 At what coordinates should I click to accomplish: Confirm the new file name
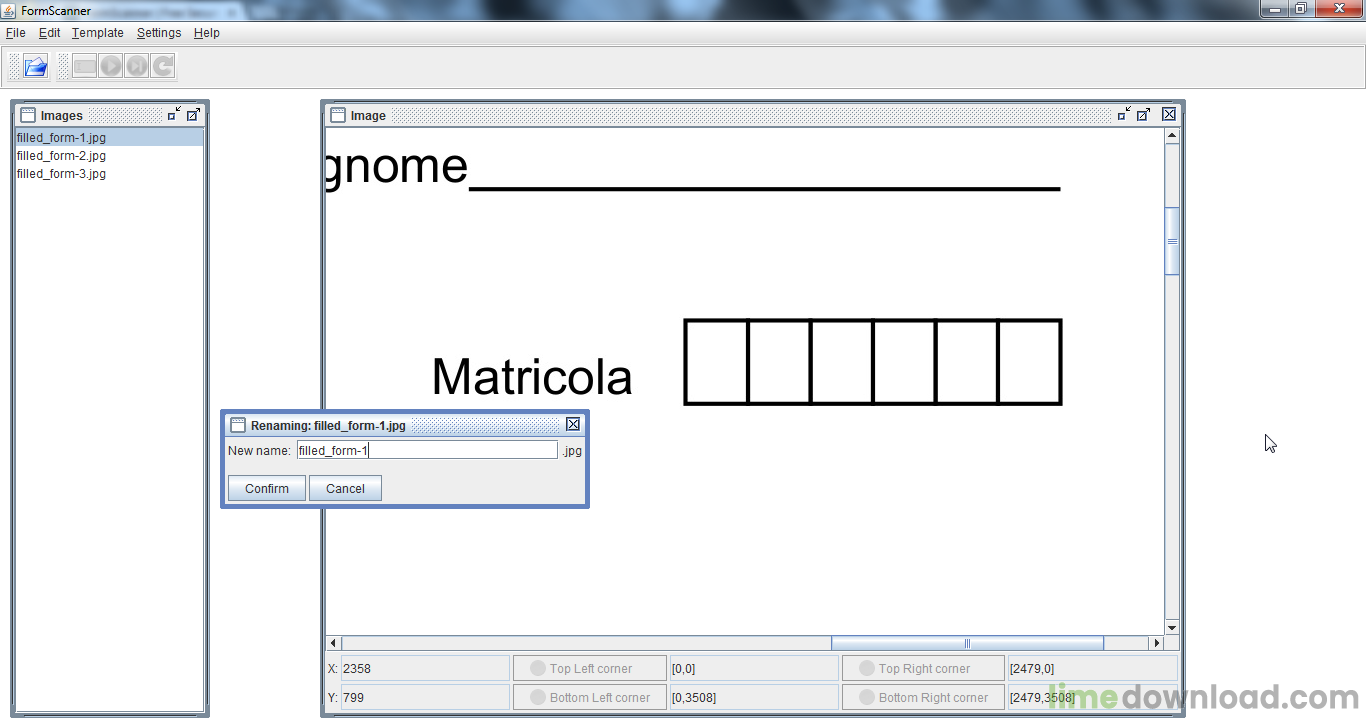pyautogui.click(x=267, y=488)
